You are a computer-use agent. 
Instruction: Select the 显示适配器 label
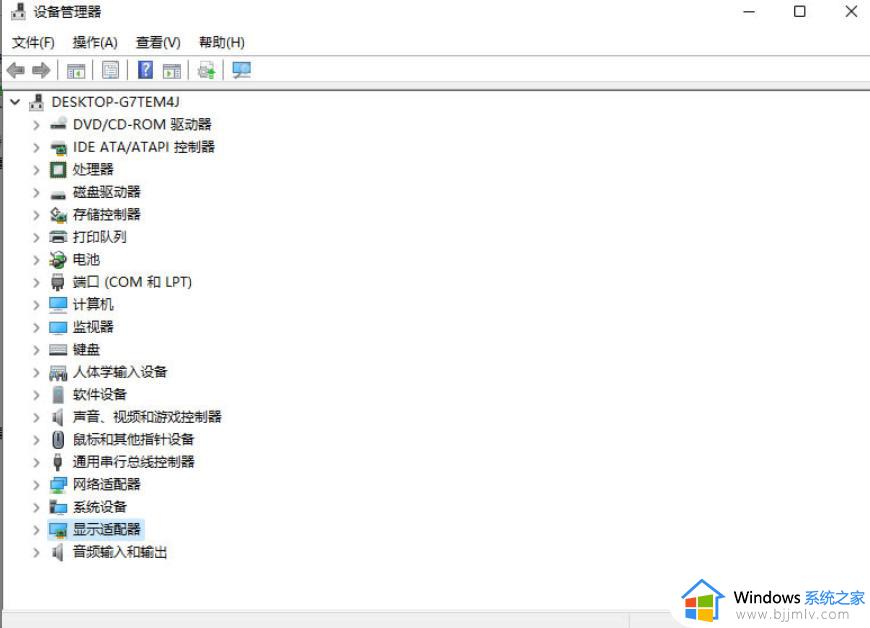point(107,529)
